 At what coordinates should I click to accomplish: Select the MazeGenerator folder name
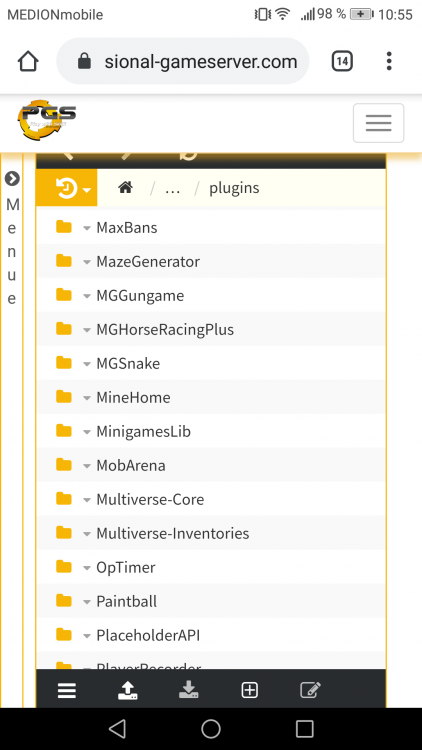click(148, 262)
